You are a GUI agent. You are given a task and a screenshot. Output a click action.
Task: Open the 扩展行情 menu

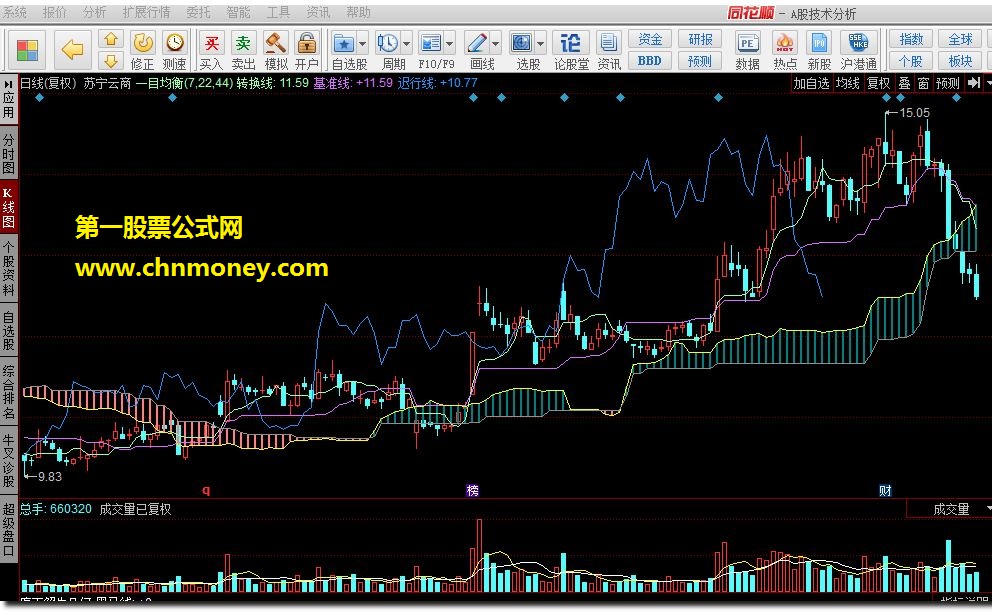pos(146,12)
